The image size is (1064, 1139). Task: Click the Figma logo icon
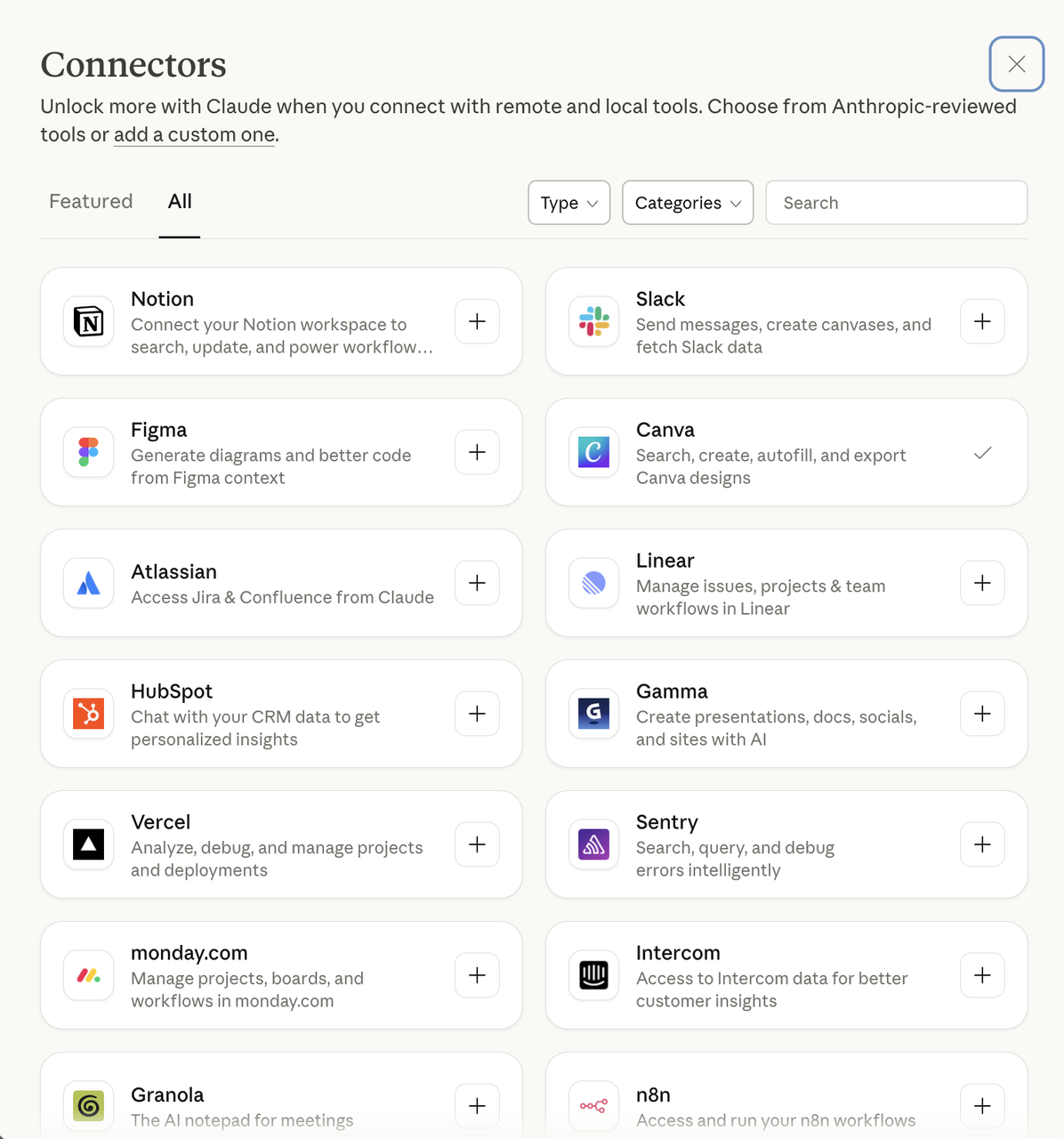pos(89,452)
